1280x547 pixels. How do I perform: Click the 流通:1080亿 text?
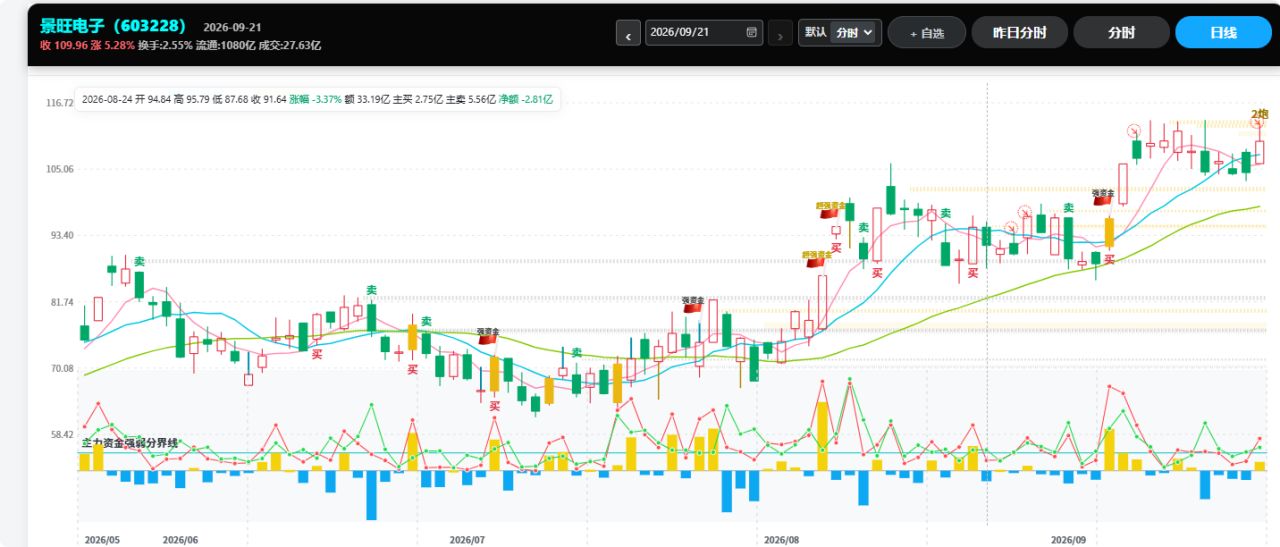(x=228, y=45)
